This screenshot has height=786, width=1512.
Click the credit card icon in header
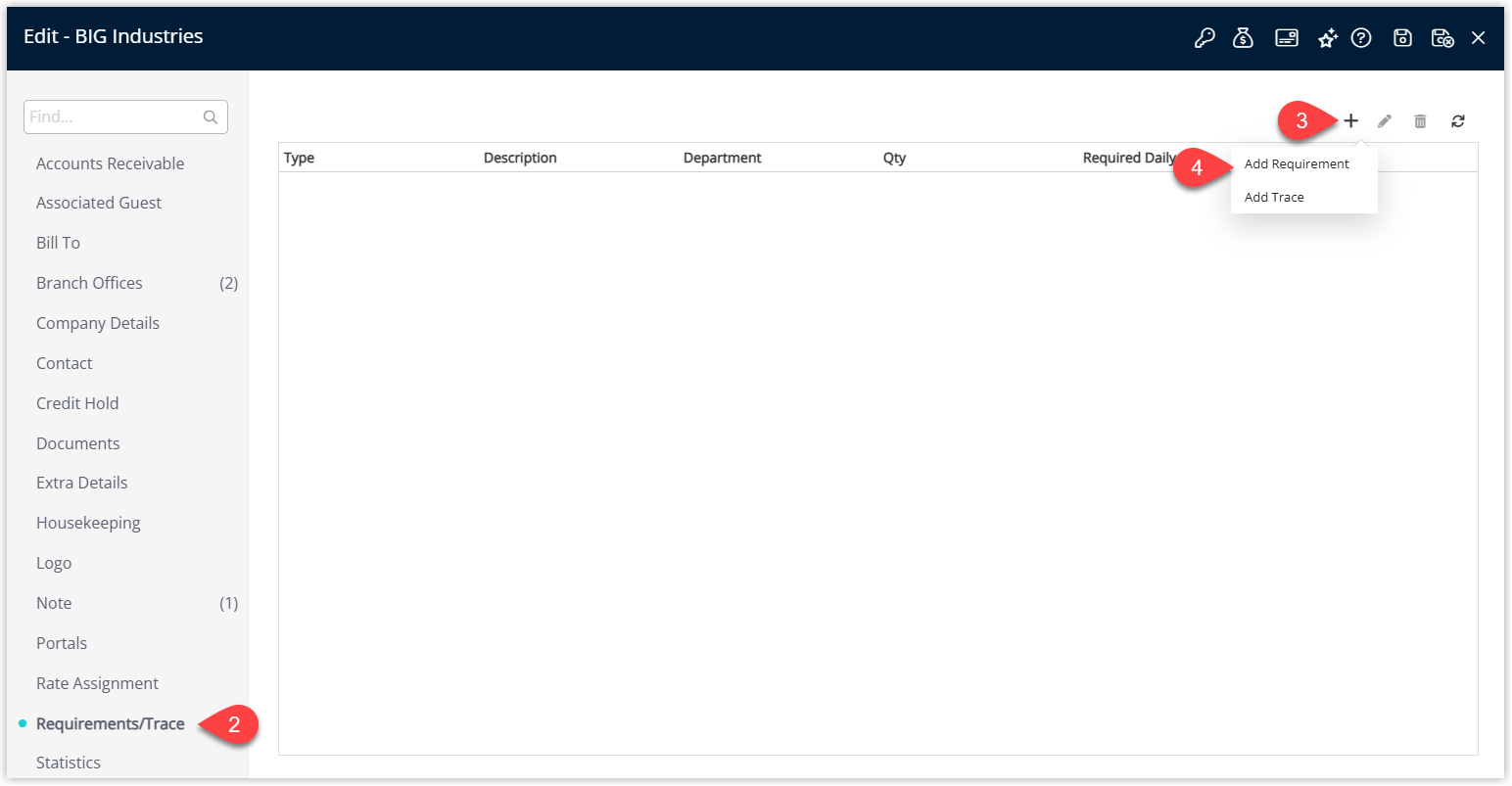pyautogui.click(x=1287, y=38)
